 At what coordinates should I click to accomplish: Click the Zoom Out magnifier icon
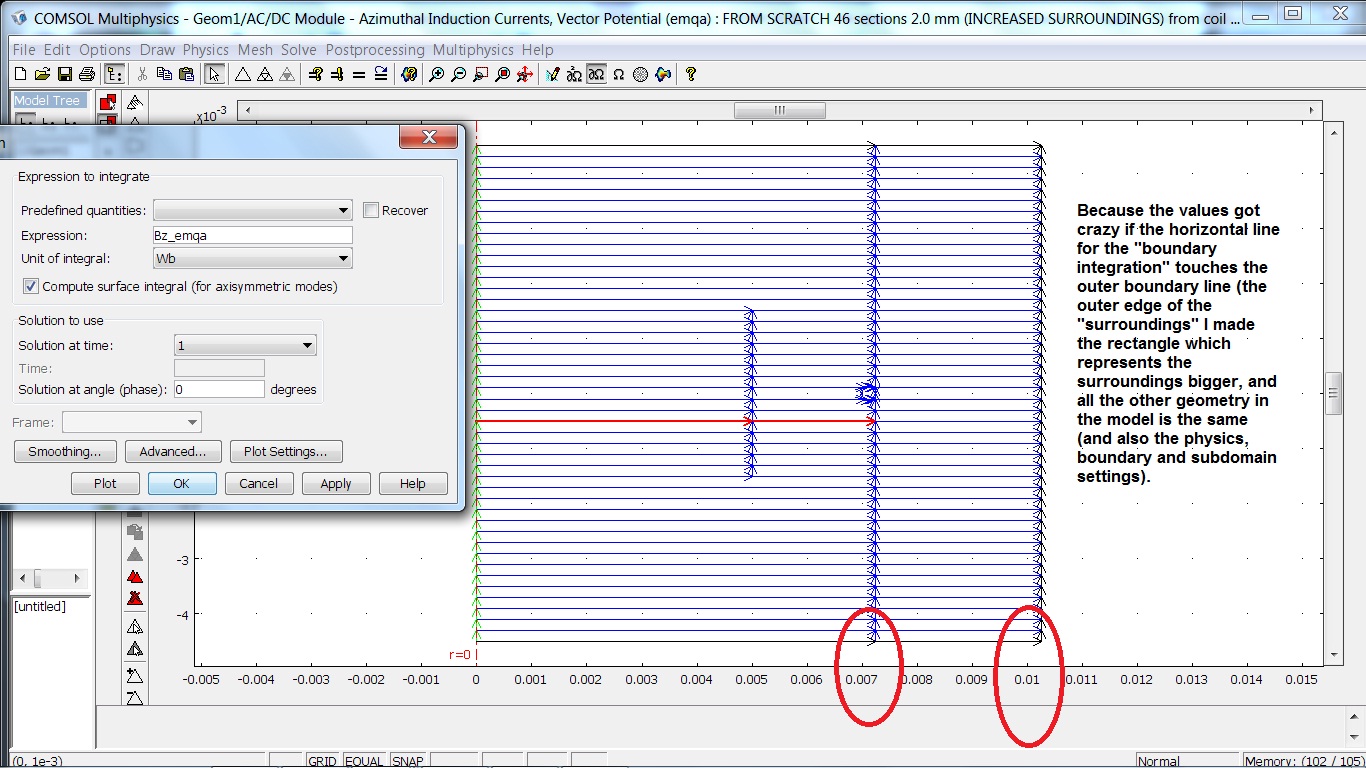[458, 74]
